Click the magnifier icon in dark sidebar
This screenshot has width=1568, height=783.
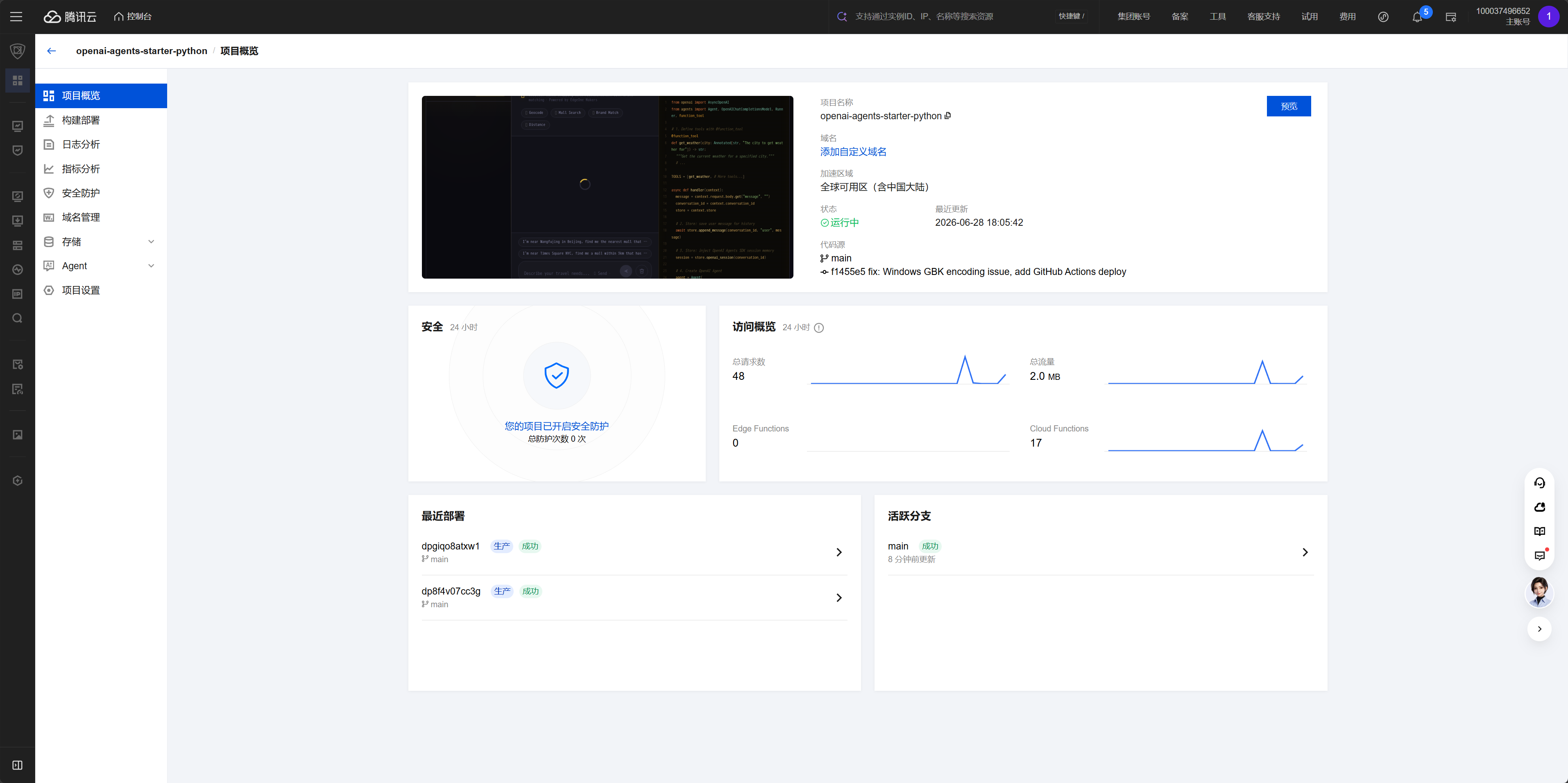pos(18,318)
